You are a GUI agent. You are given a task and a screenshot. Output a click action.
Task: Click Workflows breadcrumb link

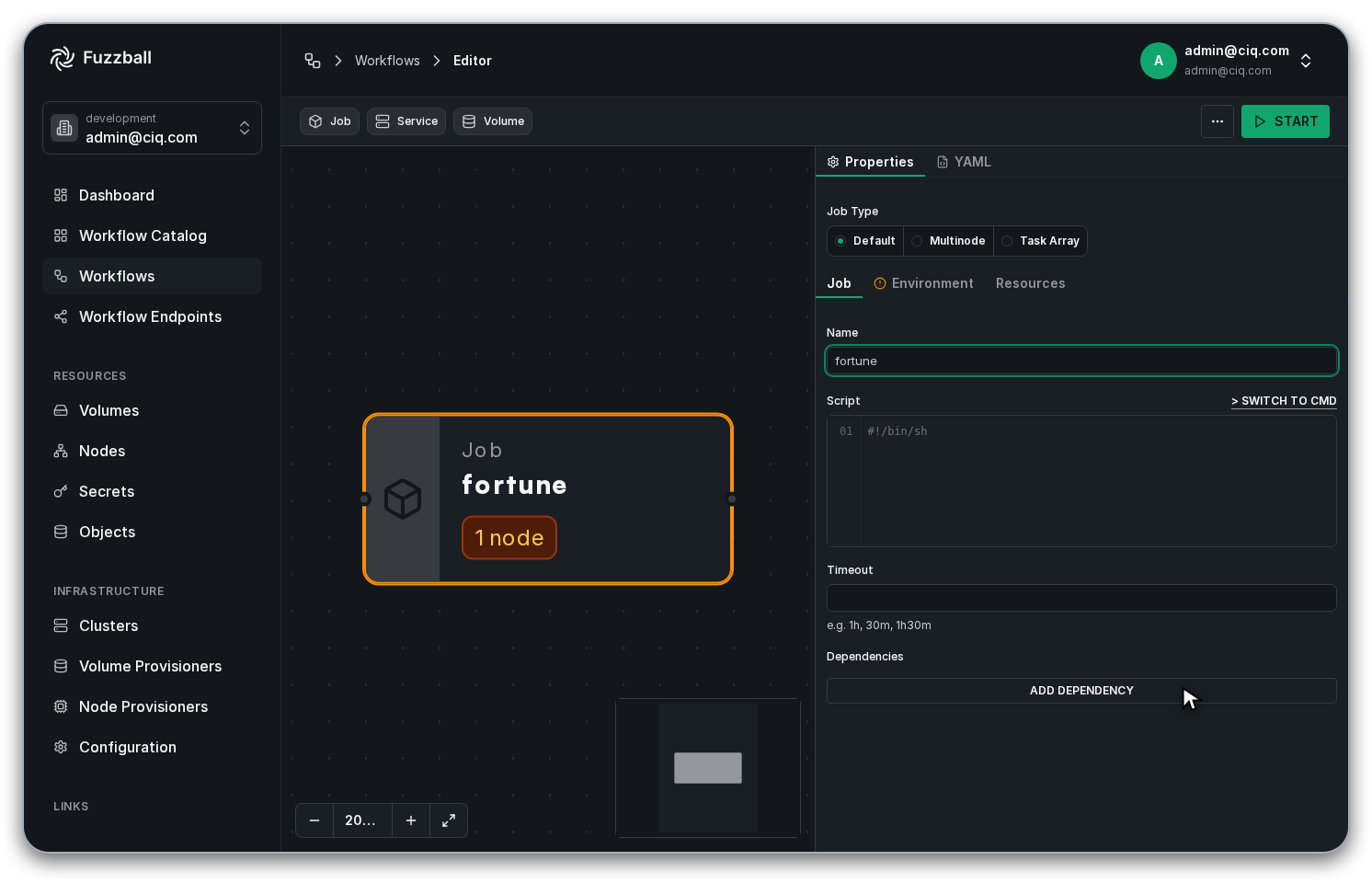tap(387, 61)
